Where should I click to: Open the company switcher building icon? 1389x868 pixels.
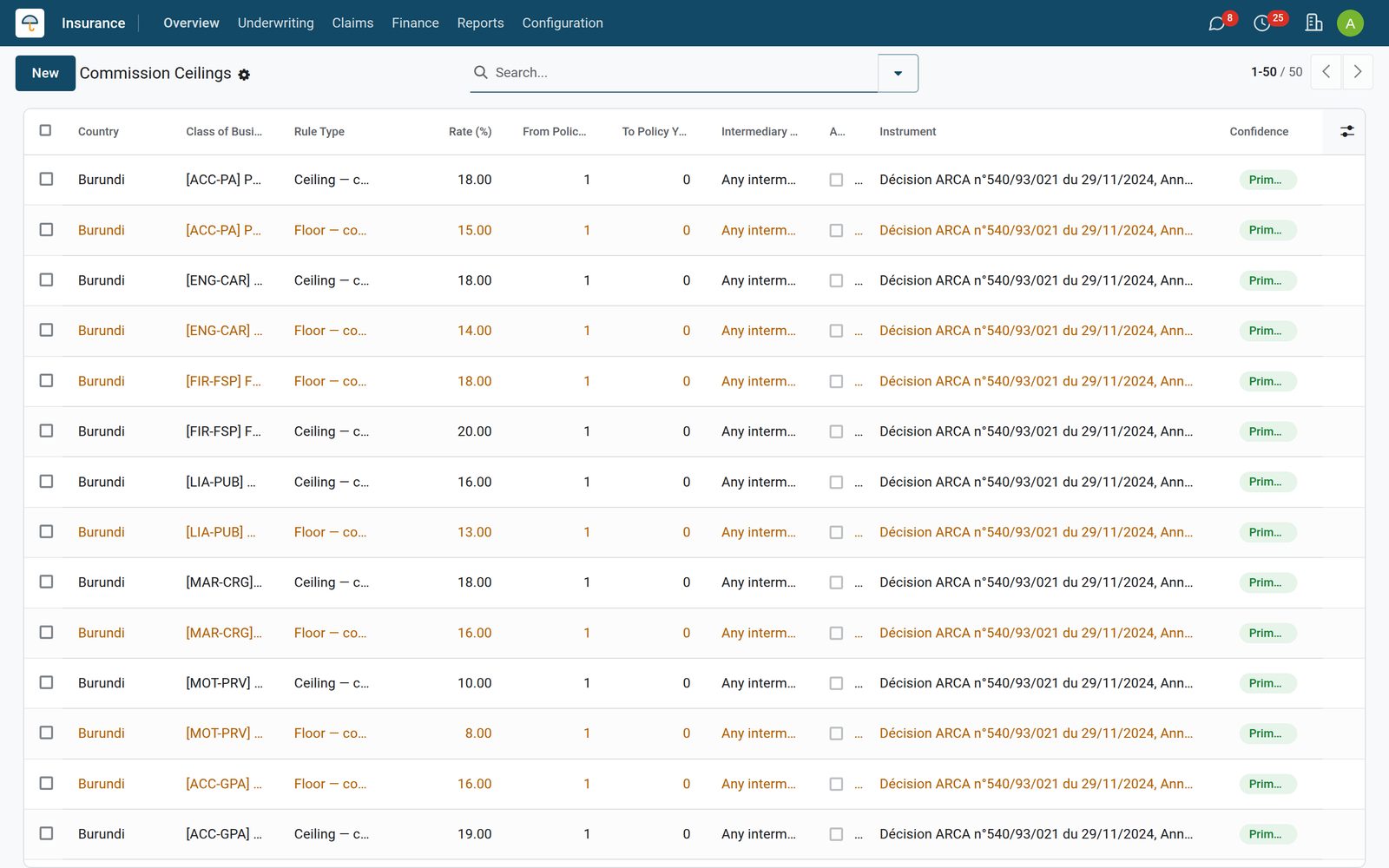(1314, 23)
